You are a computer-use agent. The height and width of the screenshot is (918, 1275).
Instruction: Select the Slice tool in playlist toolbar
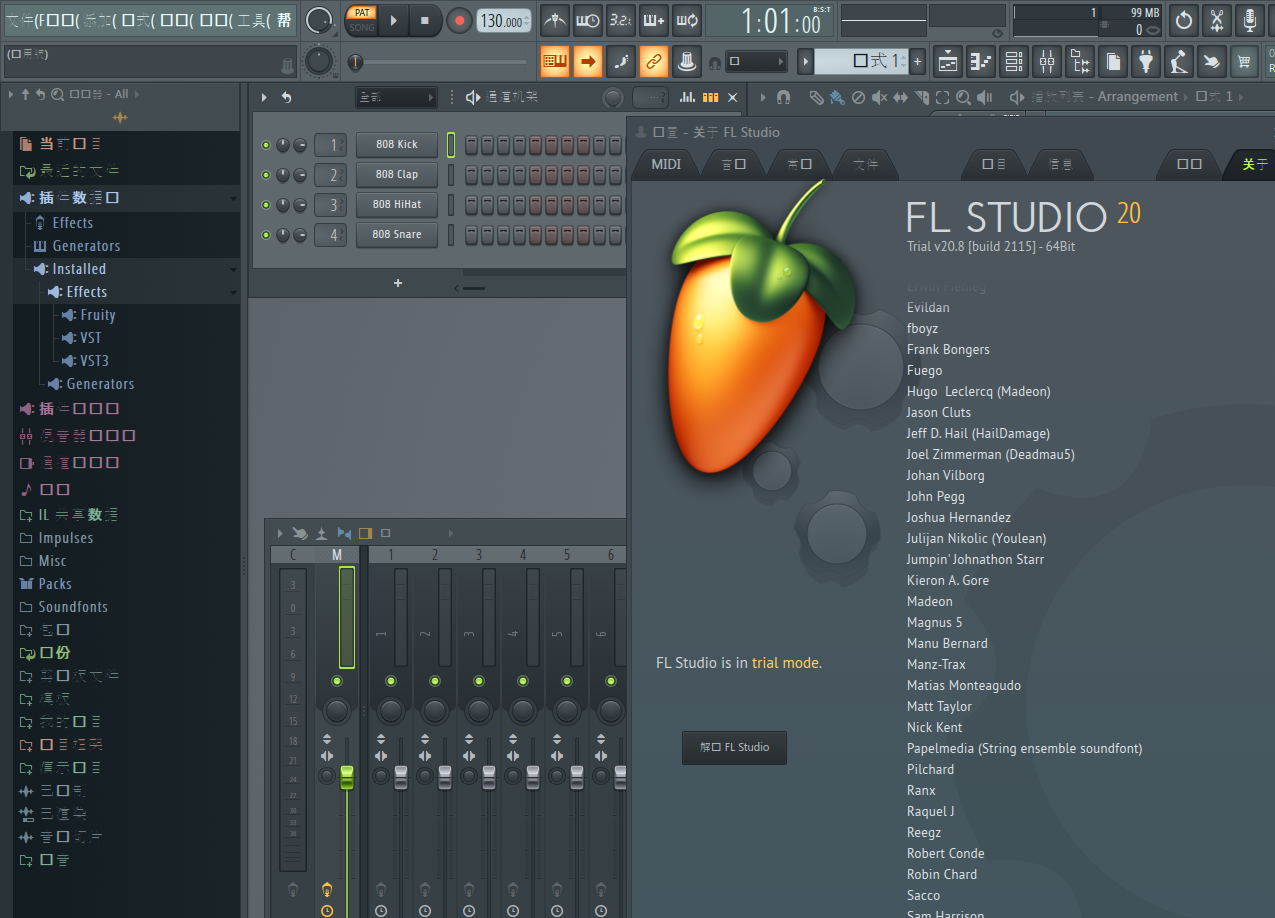click(922, 97)
